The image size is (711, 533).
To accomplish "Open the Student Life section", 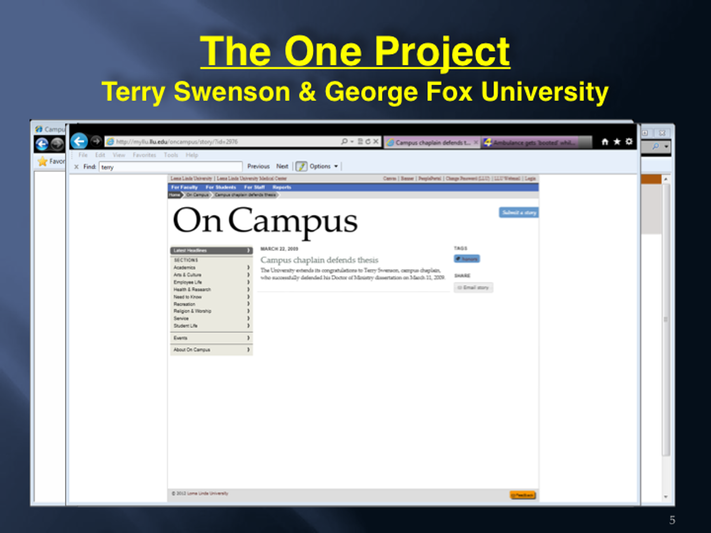I will pyautogui.click(x=211, y=326).
